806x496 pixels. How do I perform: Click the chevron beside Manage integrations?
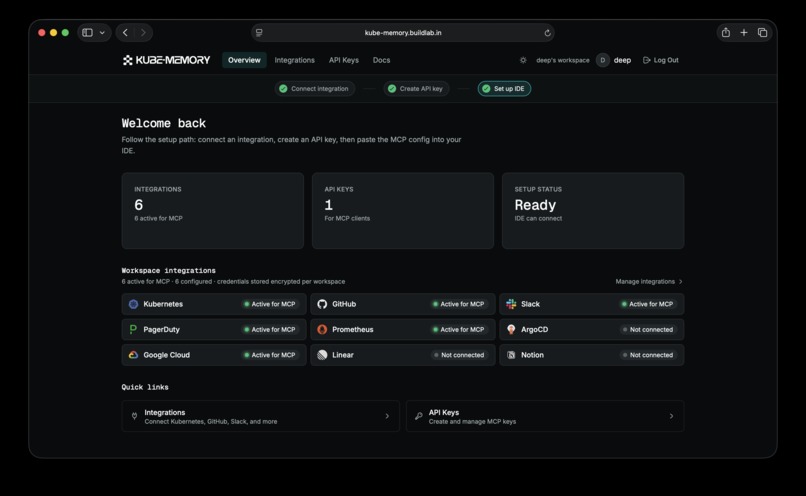tap(681, 281)
